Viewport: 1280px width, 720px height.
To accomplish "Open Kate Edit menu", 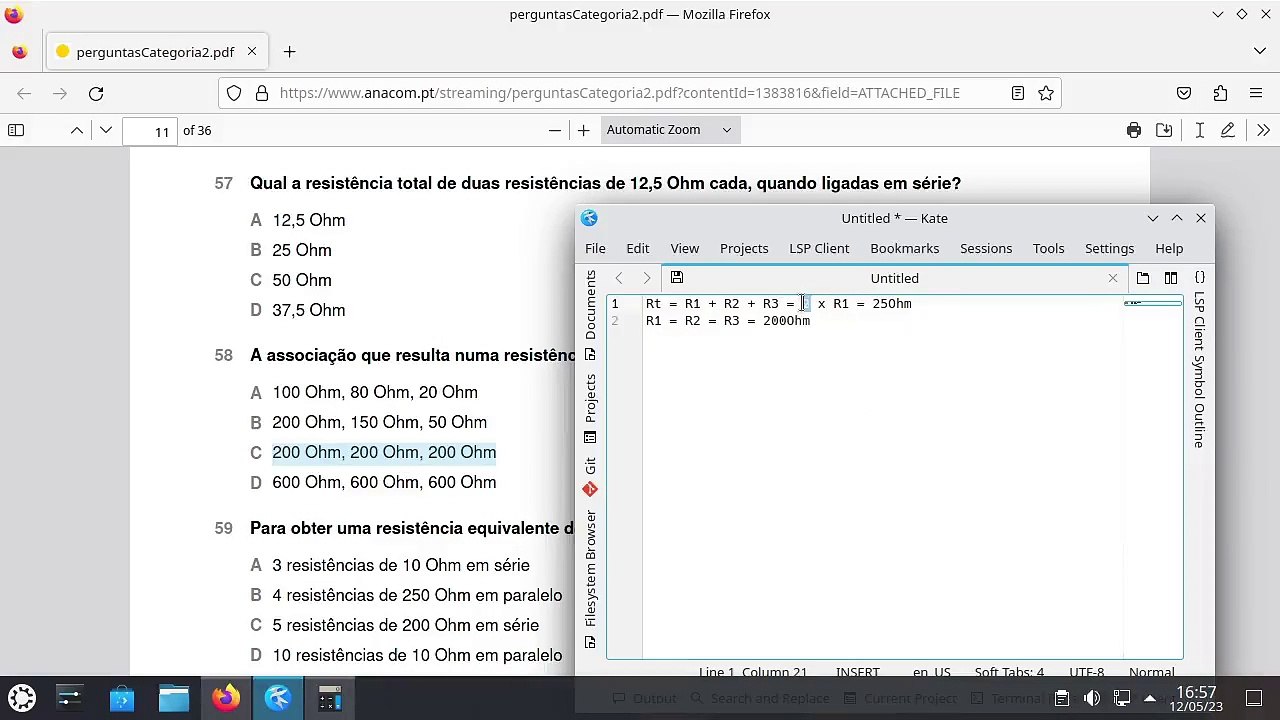I will coord(637,248).
